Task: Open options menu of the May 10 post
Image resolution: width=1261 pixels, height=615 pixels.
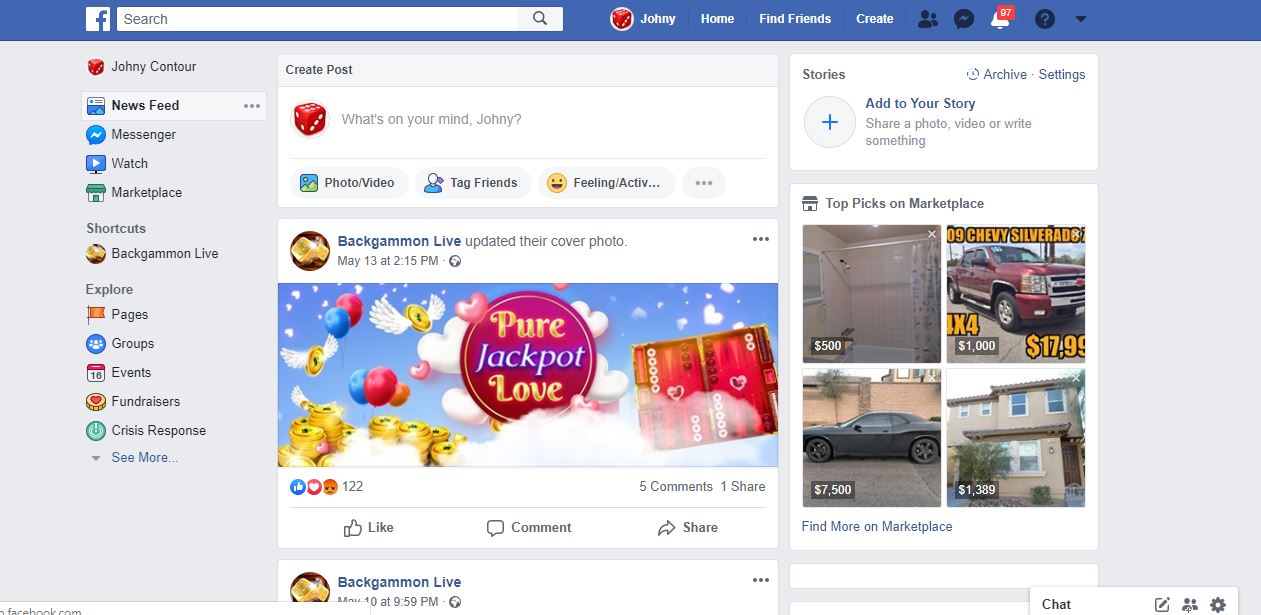Action: pos(761,580)
